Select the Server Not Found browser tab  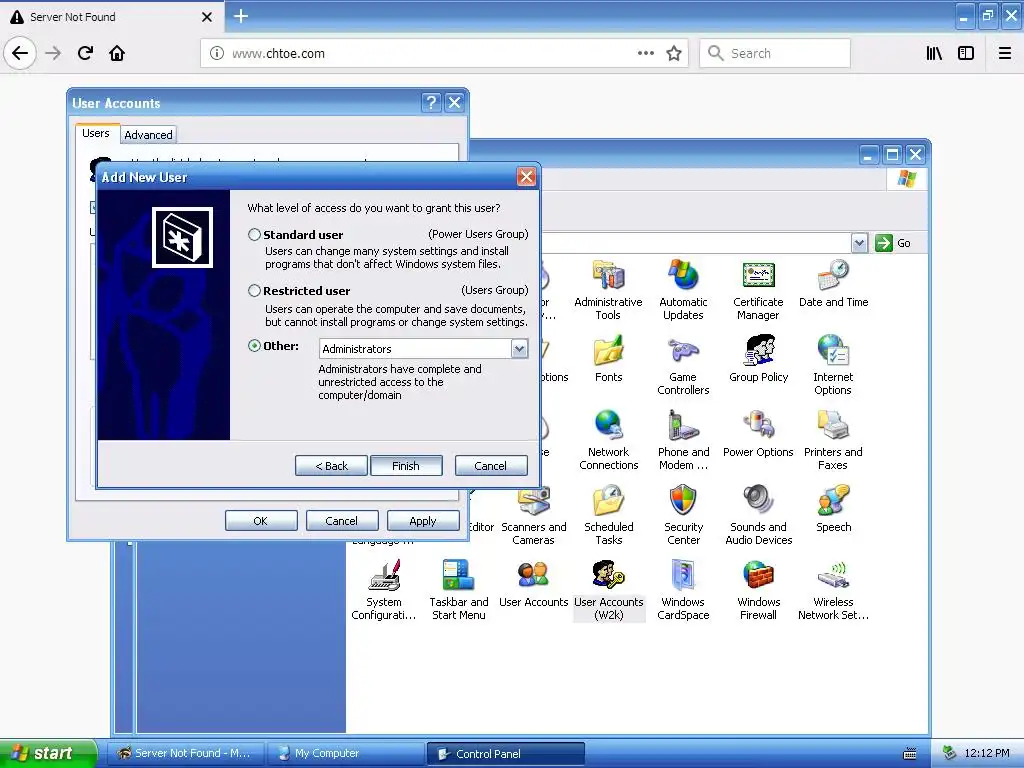click(112, 17)
